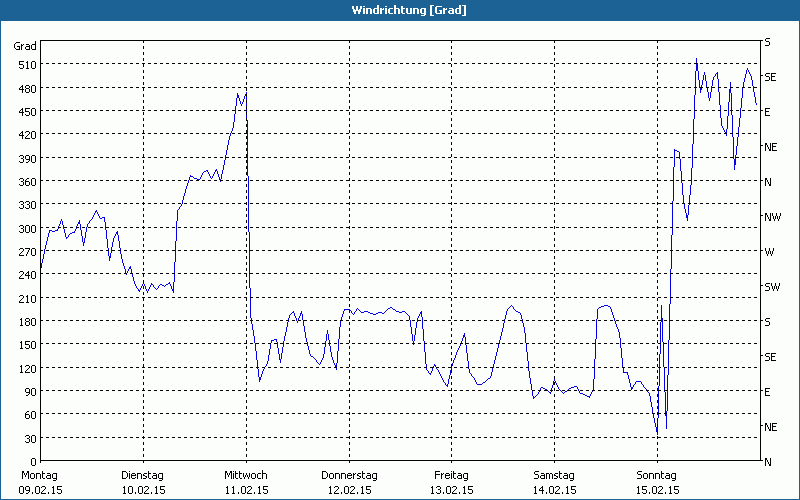Click the date 09.02.15
The width and height of the screenshot is (800, 500).
[x=40, y=490]
